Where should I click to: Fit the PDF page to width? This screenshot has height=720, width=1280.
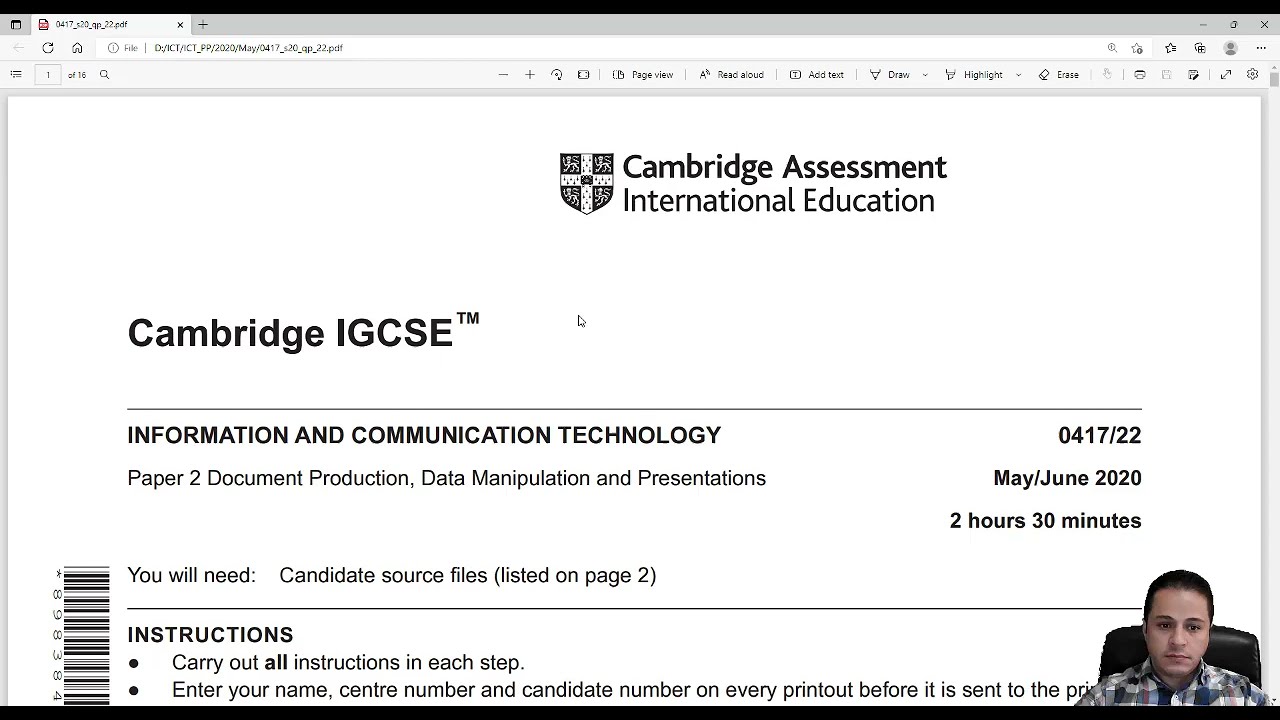click(584, 75)
